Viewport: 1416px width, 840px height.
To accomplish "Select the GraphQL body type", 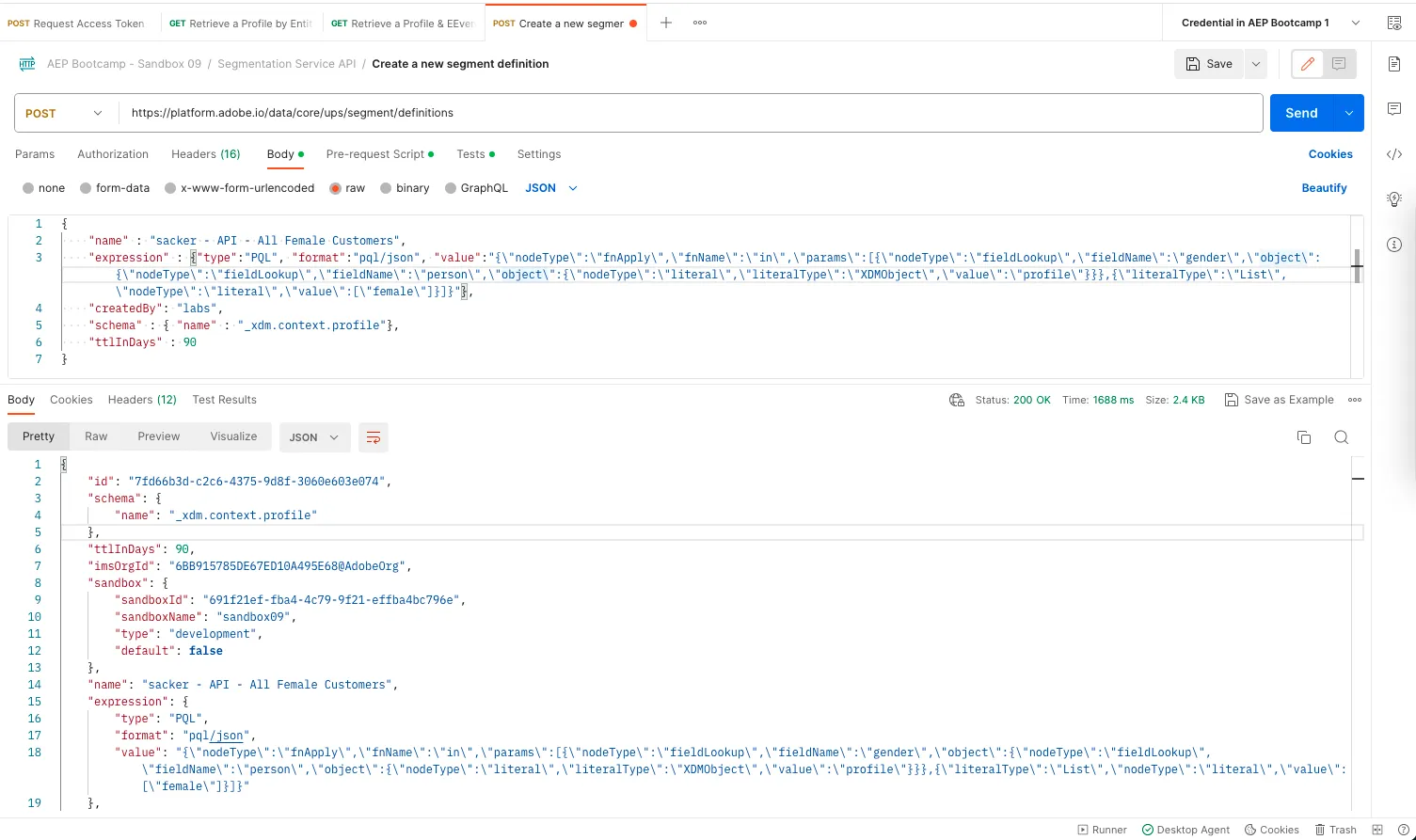I will click(476, 188).
